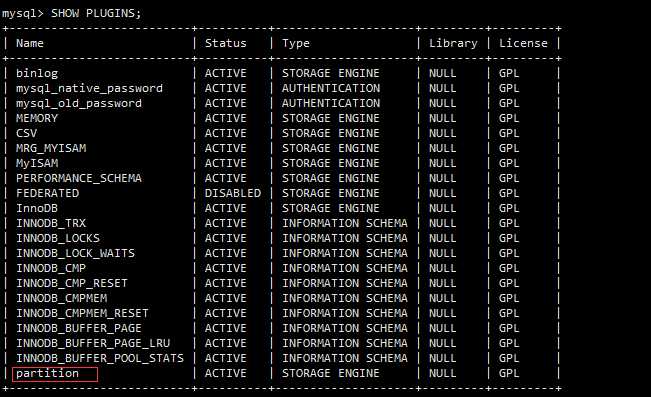Click the binlog plugin name
Screen dimensions: 651x397
coord(37,74)
